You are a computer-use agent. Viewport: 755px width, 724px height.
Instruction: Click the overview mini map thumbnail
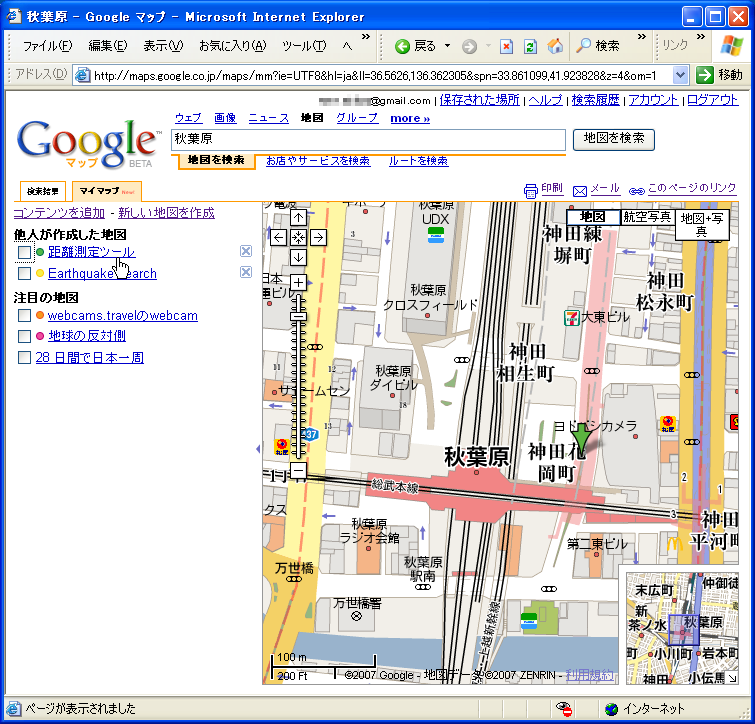pyautogui.click(x=682, y=629)
